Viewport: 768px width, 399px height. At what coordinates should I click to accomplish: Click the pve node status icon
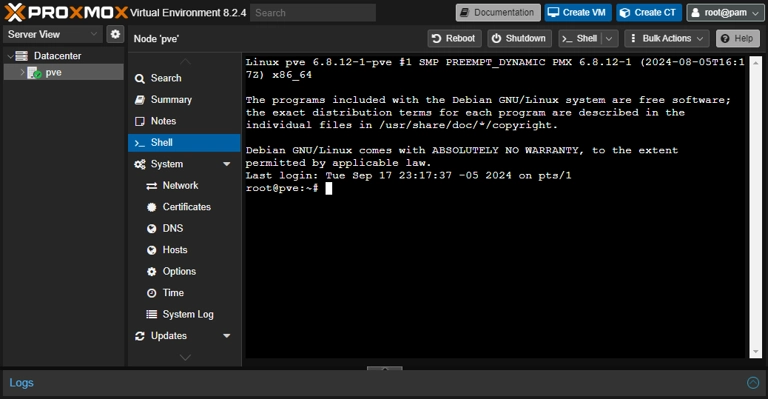[34, 73]
